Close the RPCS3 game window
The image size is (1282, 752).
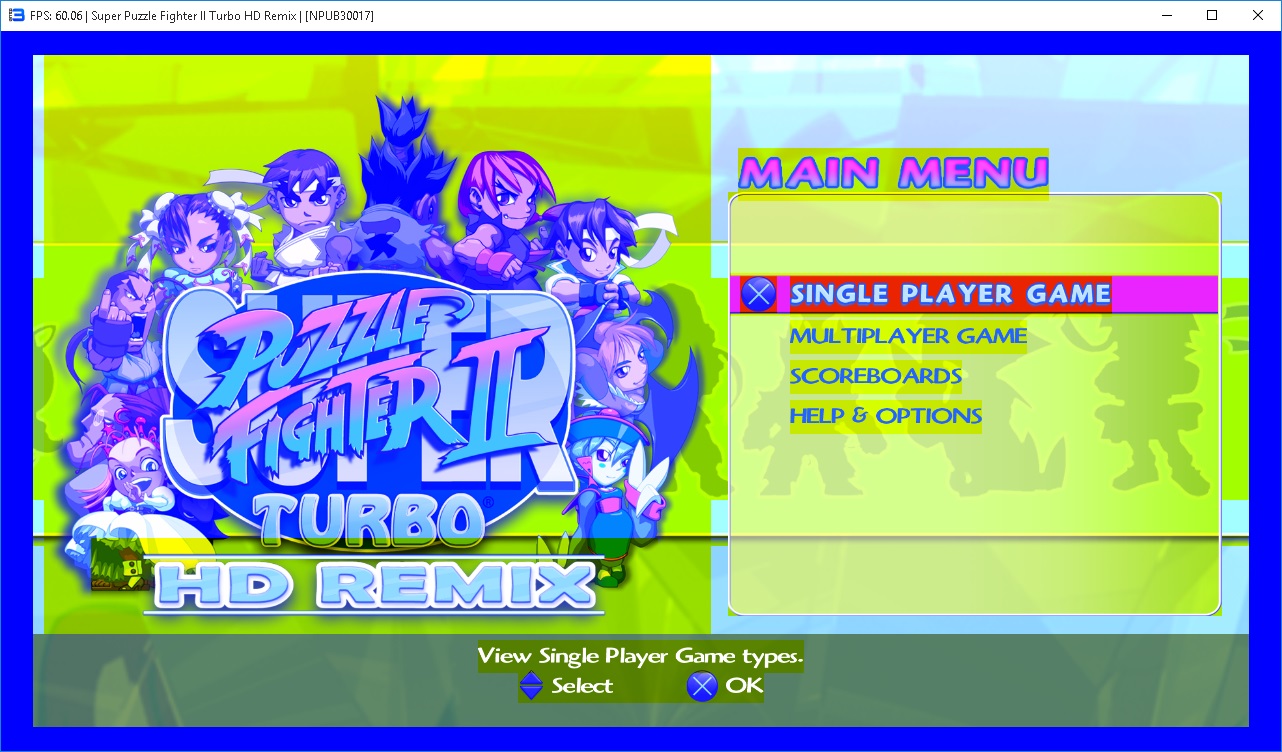[1258, 15]
